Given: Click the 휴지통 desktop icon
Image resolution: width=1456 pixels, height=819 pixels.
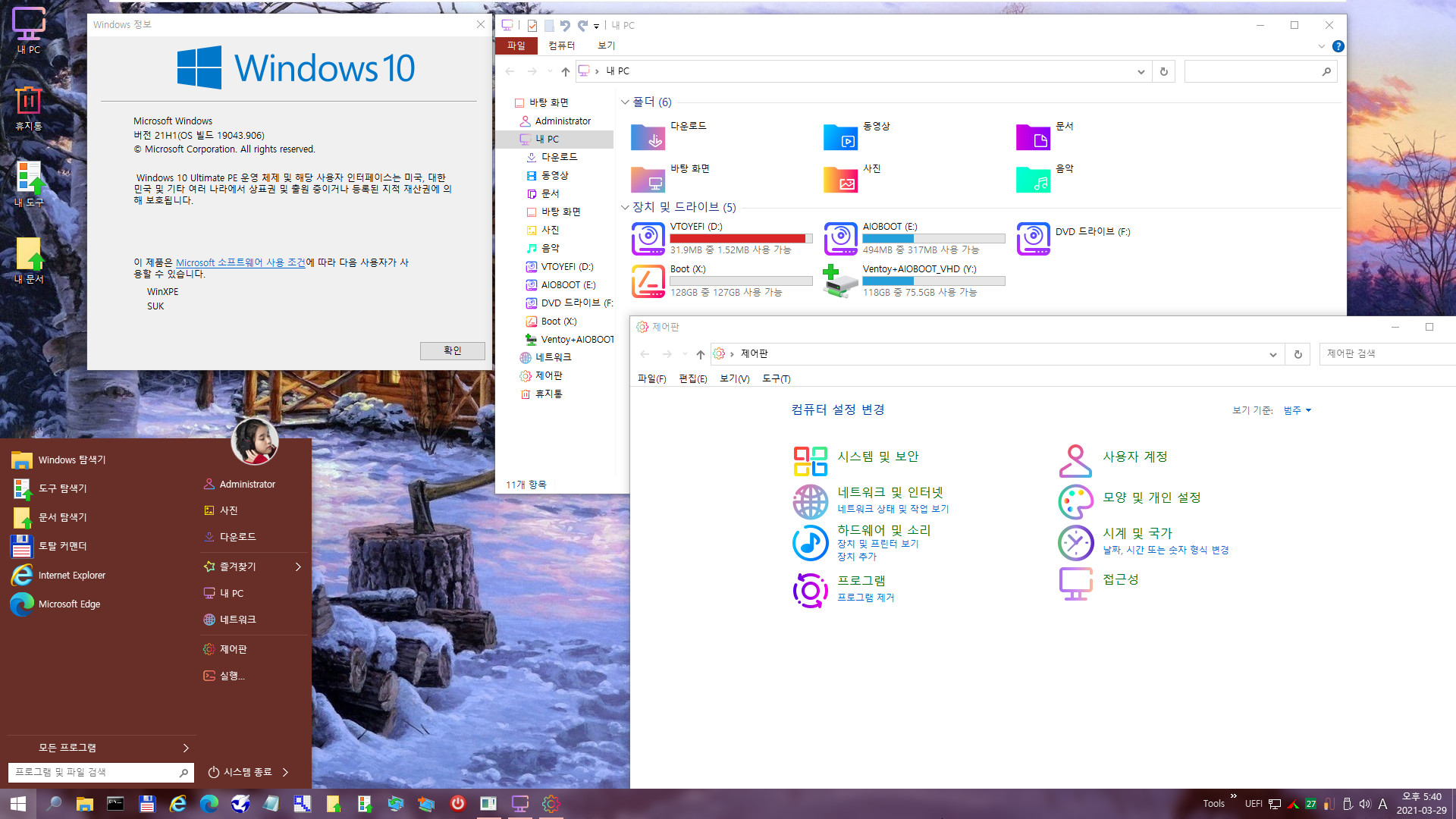Looking at the screenshot, I should [x=29, y=108].
